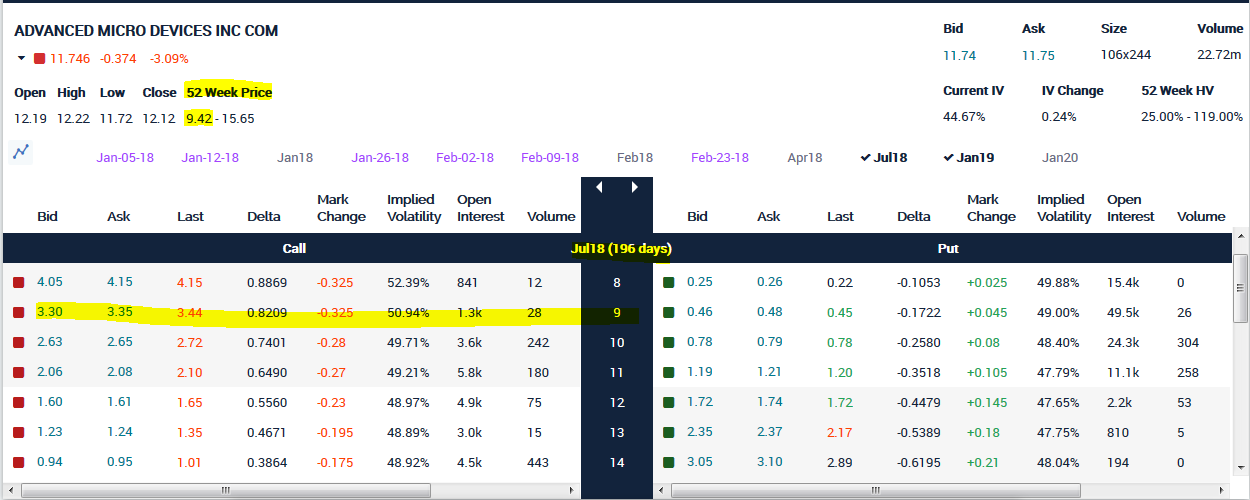Click the call Bid column header
The width and height of the screenshot is (1250, 500).
click(47, 216)
